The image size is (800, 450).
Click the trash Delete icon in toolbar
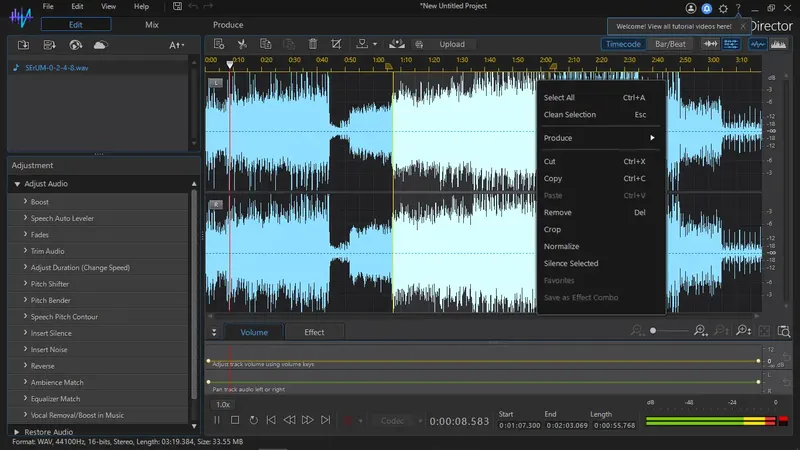(x=313, y=44)
